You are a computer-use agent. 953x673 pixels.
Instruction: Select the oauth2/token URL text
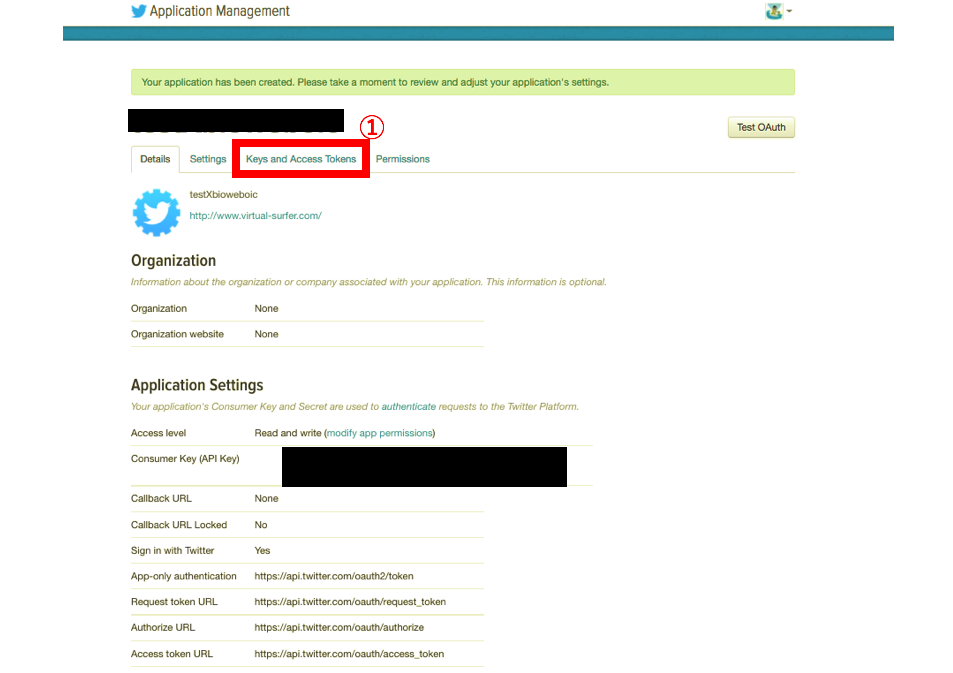(334, 576)
